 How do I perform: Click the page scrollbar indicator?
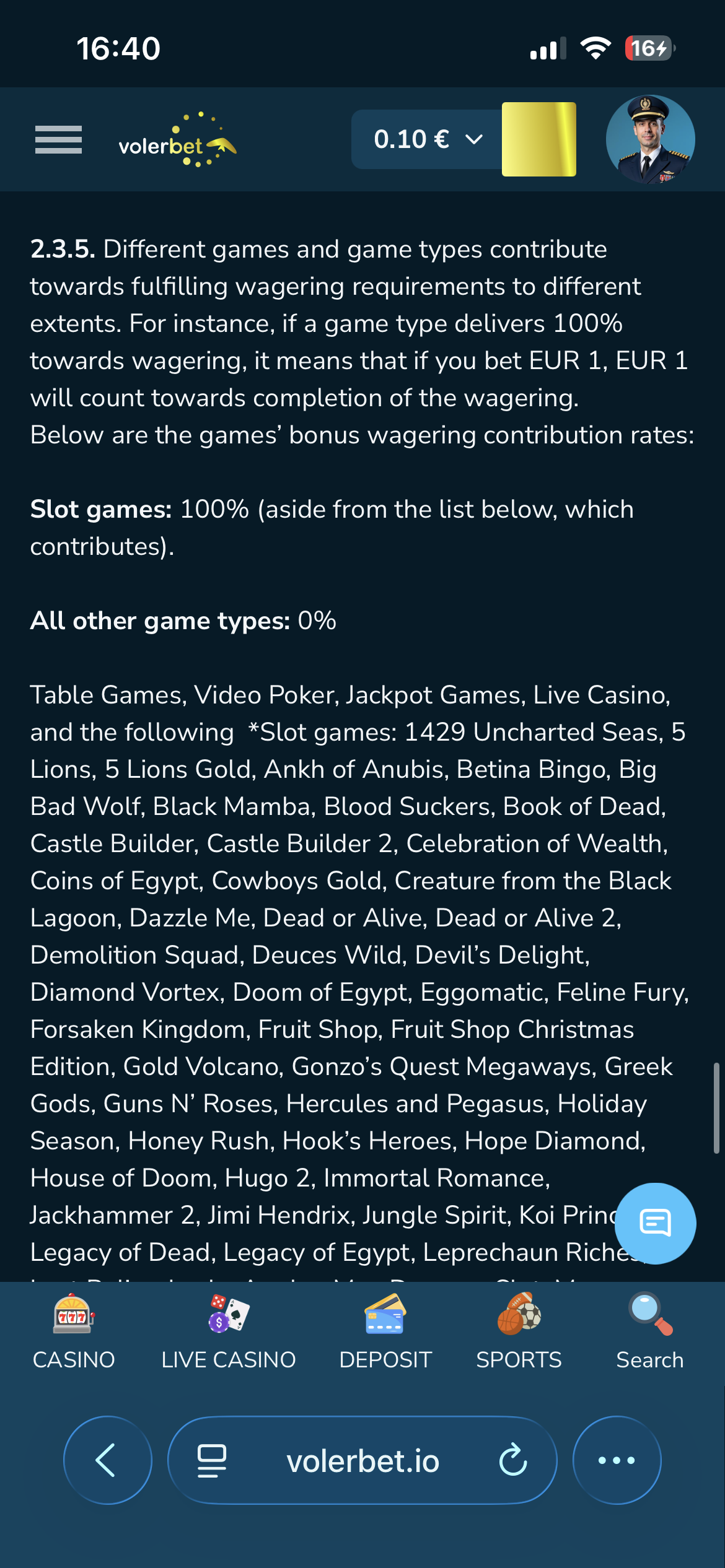pyautogui.click(x=716, y=1107)
